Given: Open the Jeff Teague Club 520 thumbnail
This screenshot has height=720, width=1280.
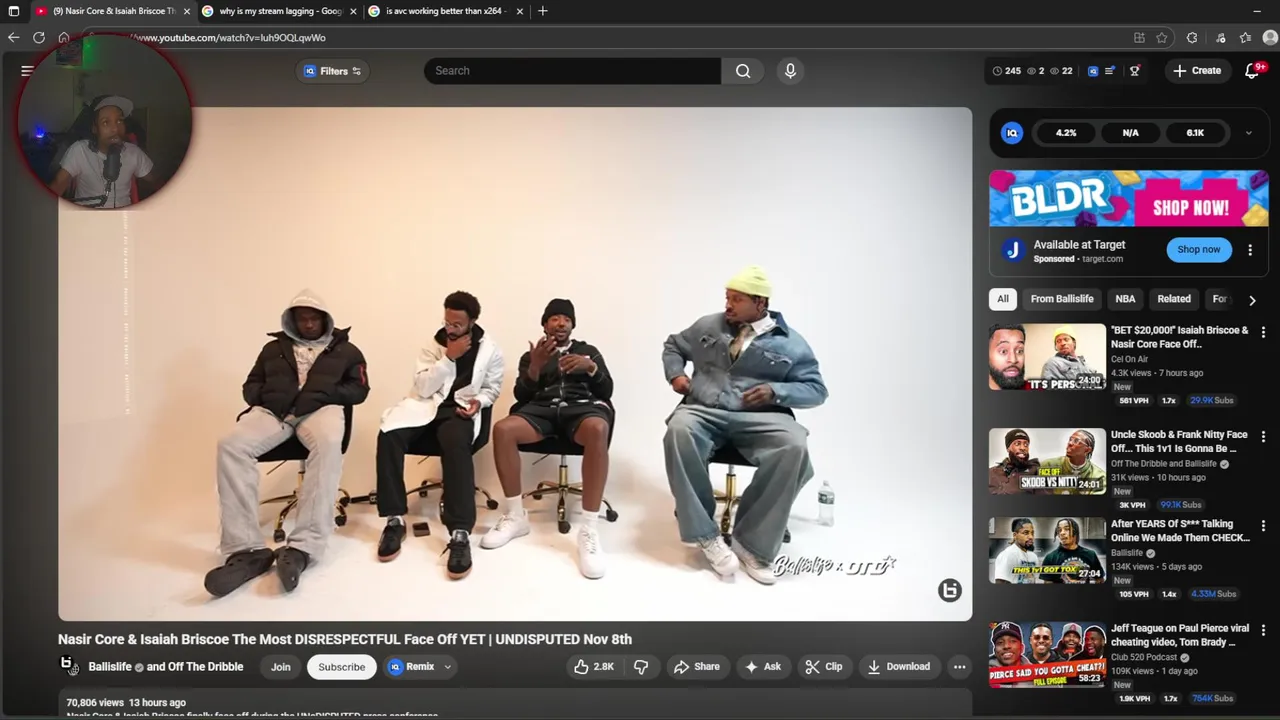Looking at the screenshot, I should pos(1047,655).
